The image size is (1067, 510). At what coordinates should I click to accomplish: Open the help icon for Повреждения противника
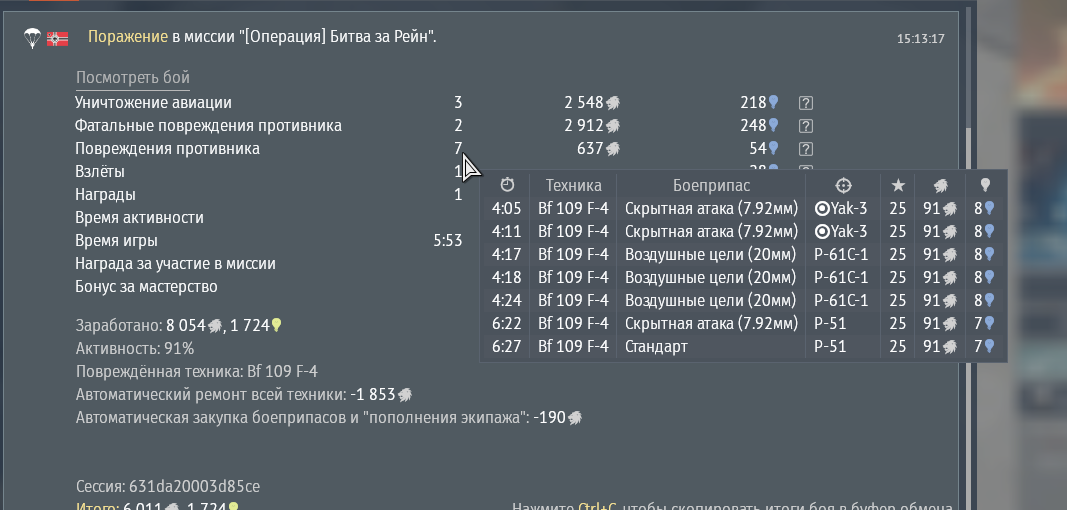pos(806,149)
